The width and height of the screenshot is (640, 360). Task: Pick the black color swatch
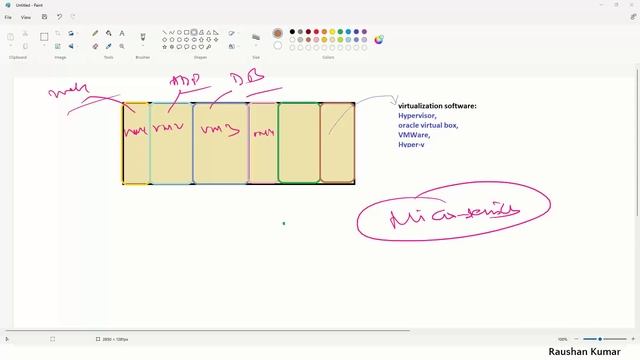[x=292, y=31]
